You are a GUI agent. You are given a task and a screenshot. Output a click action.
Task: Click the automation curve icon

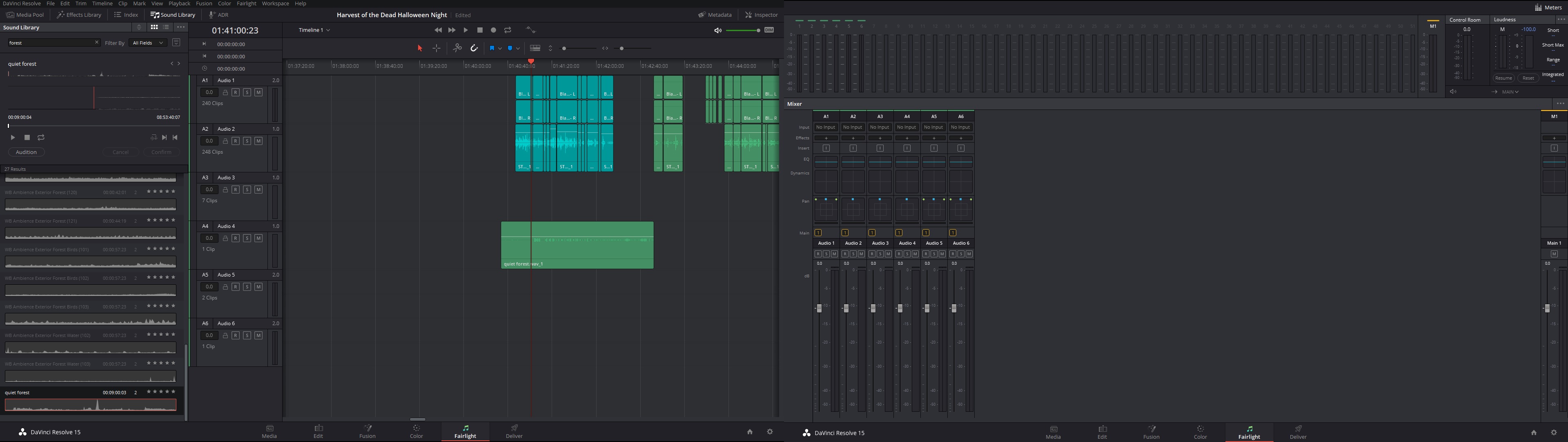pos(531,30)
